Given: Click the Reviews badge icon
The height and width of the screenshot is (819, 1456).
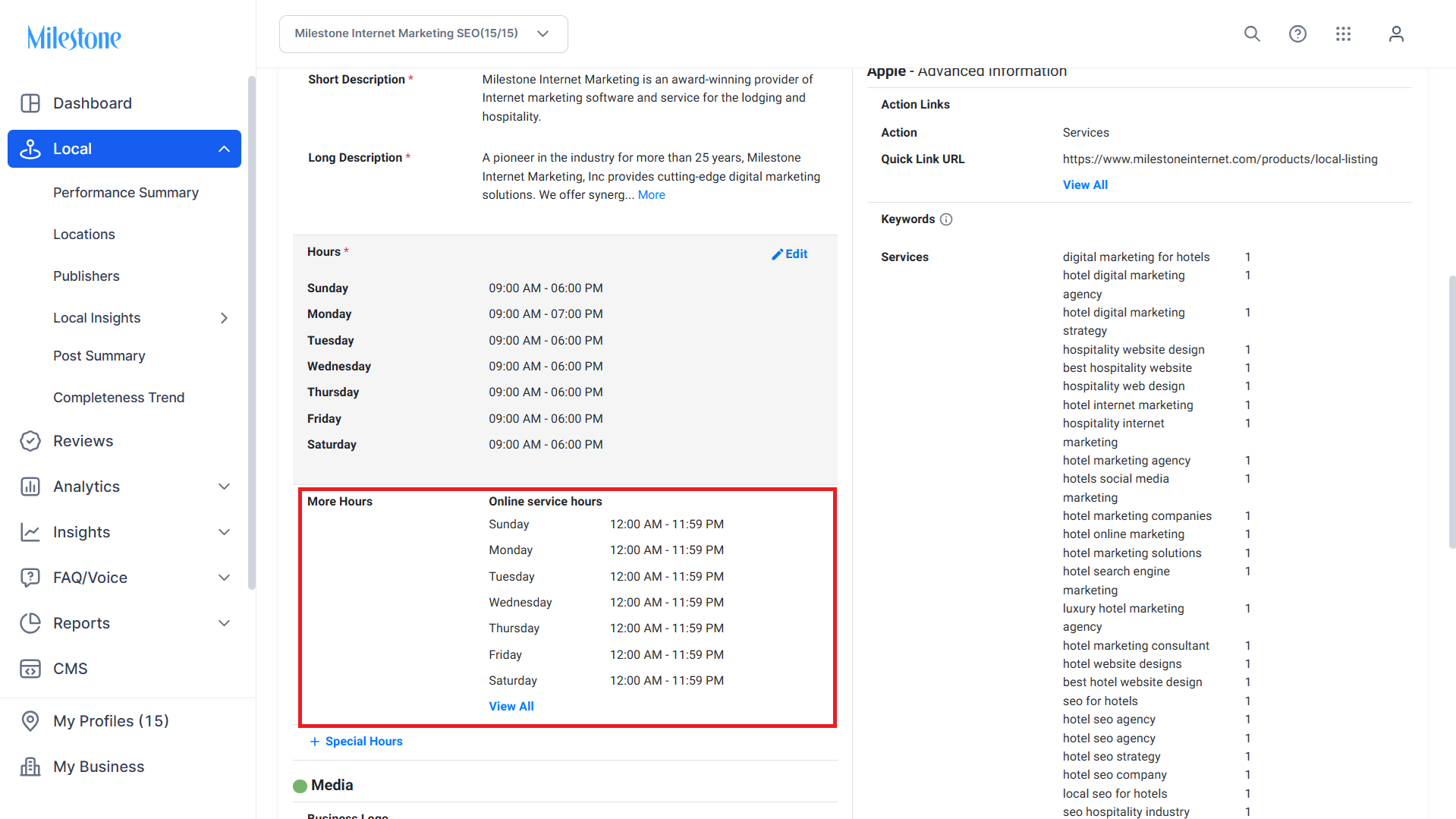Looking at the screenshot, I should point(30,441).
